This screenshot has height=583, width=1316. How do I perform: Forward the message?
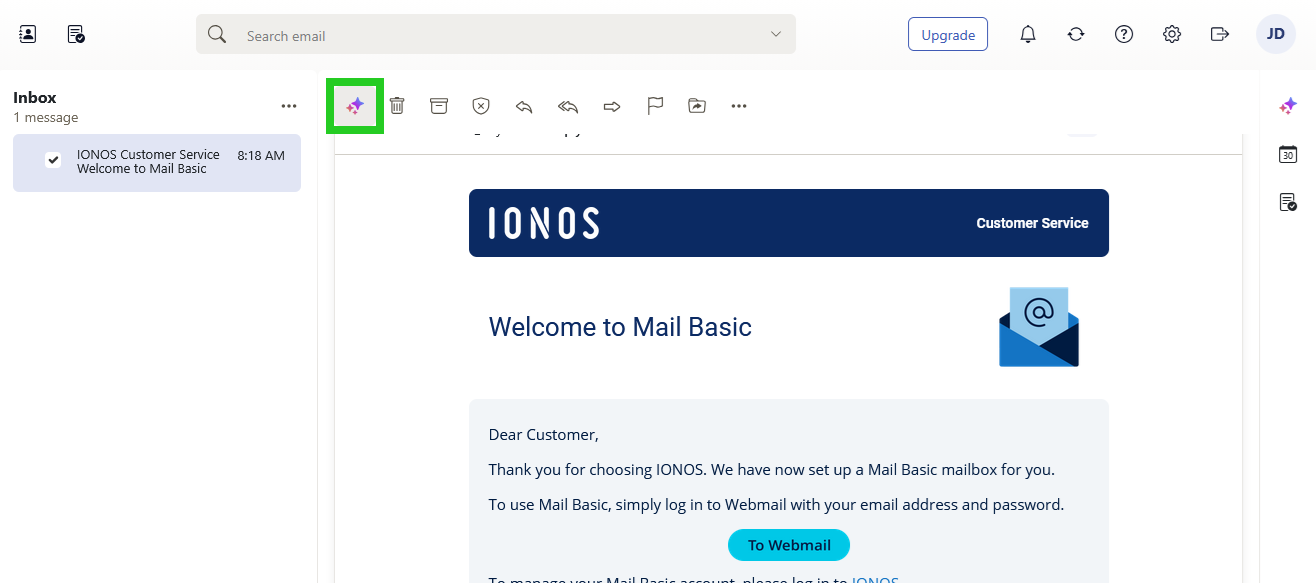coord(611,105)
